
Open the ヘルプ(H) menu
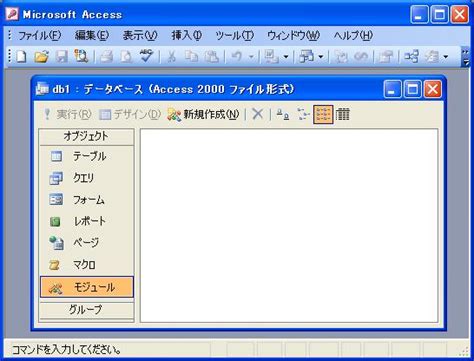tap(353, 35)
